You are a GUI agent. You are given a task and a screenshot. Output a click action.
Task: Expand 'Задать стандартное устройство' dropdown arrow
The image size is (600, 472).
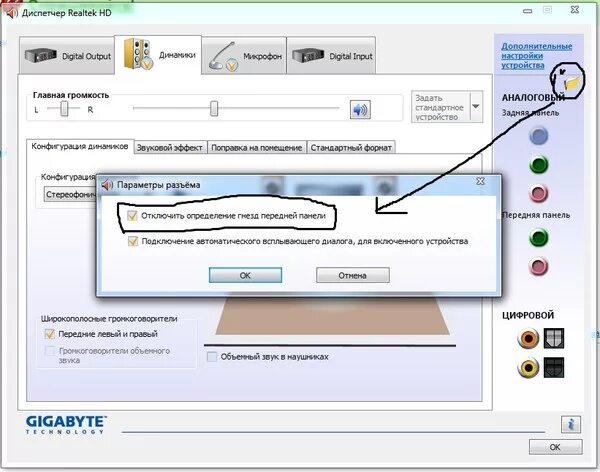[476, 107]
